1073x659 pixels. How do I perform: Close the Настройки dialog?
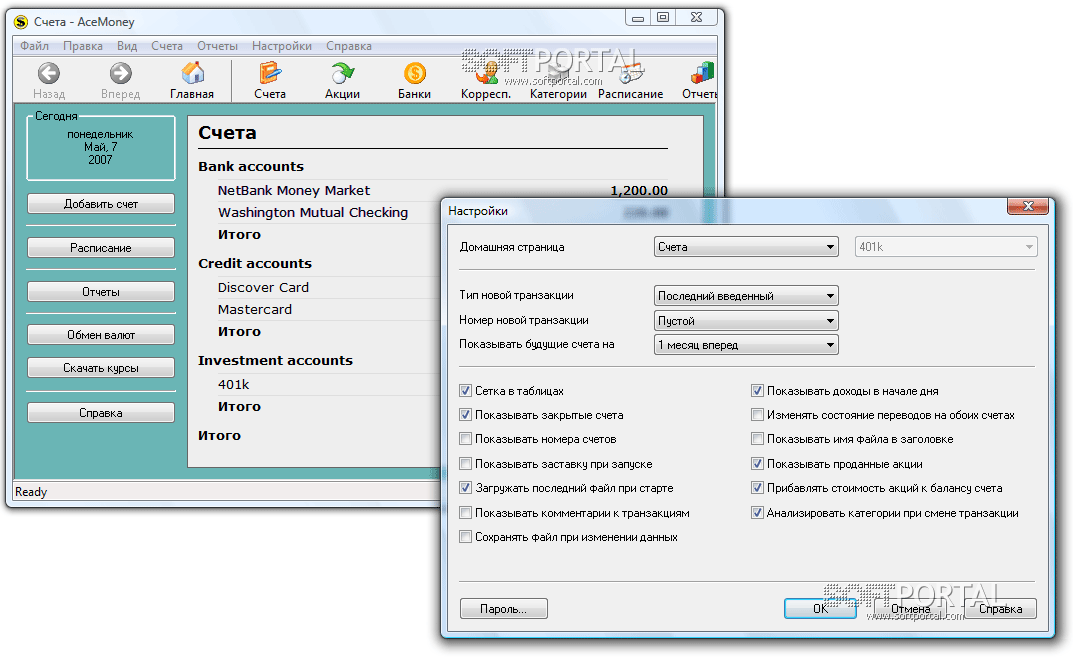(1028, 206)
